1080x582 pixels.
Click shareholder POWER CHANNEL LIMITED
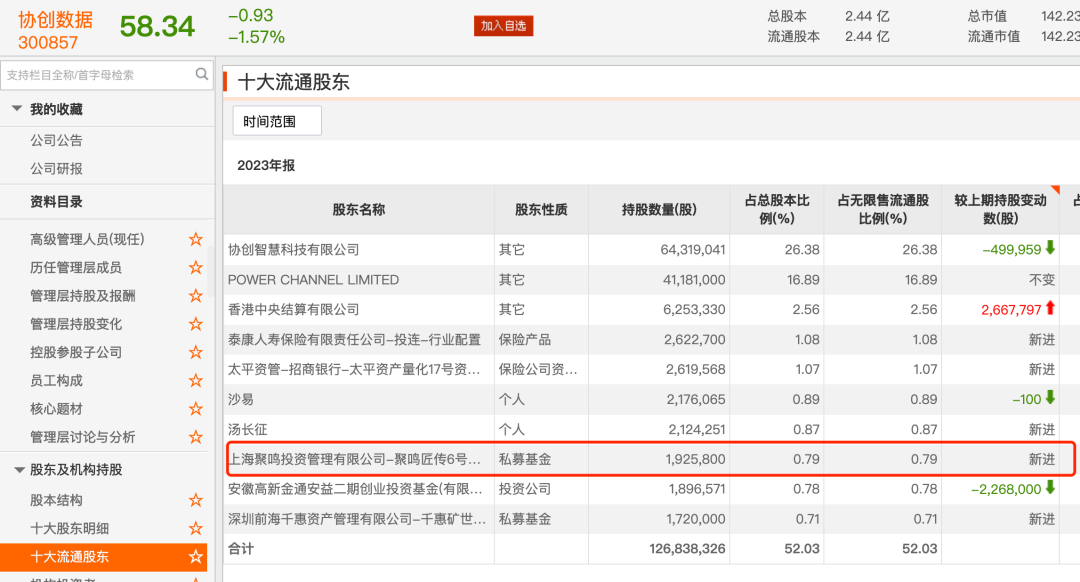coord(313,280)
